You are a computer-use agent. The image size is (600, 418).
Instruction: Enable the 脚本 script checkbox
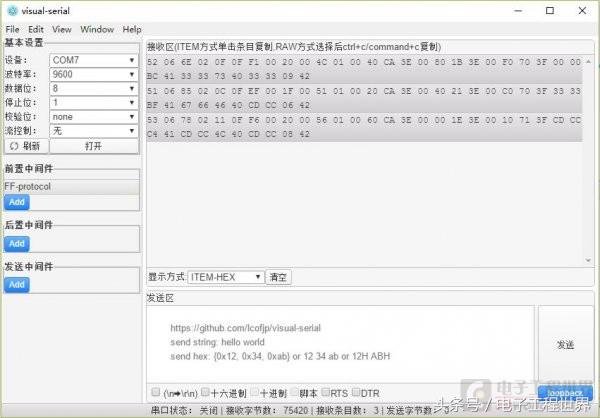pos(295,392)
